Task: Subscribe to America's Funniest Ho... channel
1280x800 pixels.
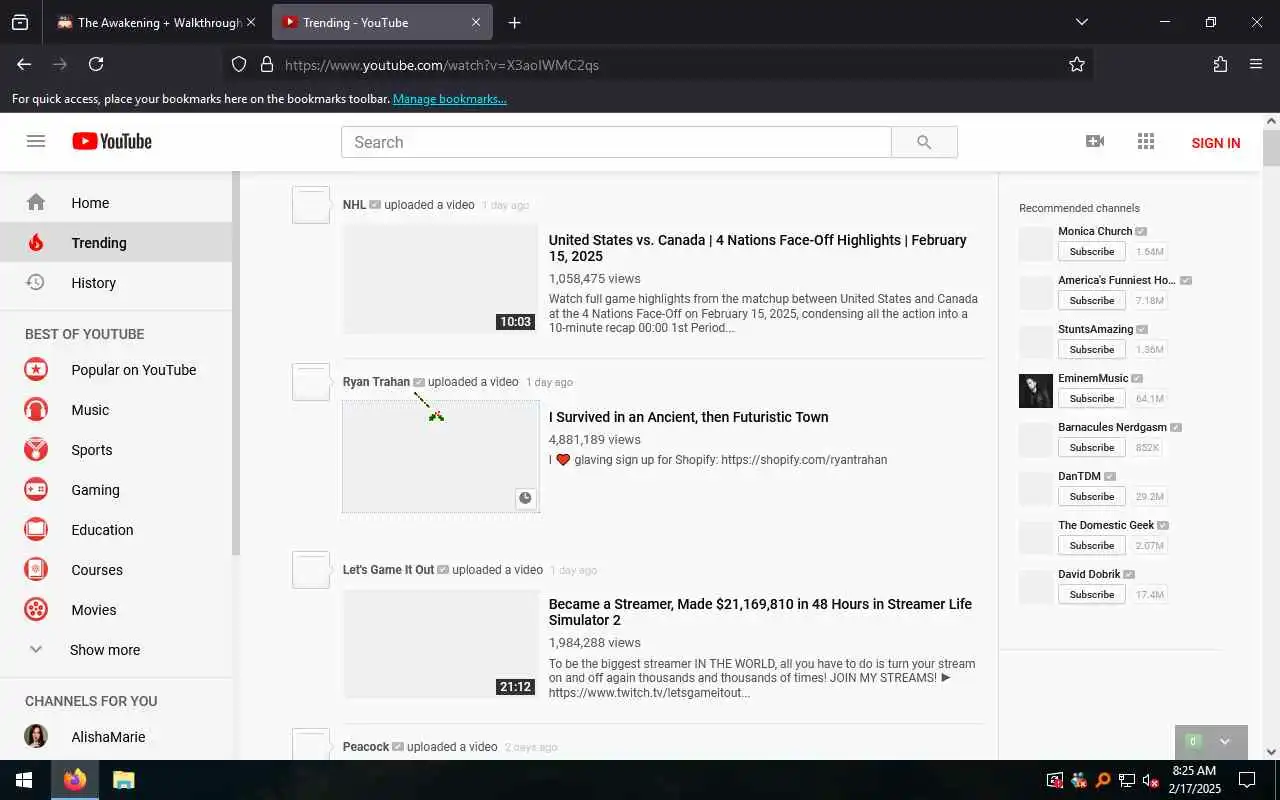Action: pyautogui.click(x=1091, y=300)
